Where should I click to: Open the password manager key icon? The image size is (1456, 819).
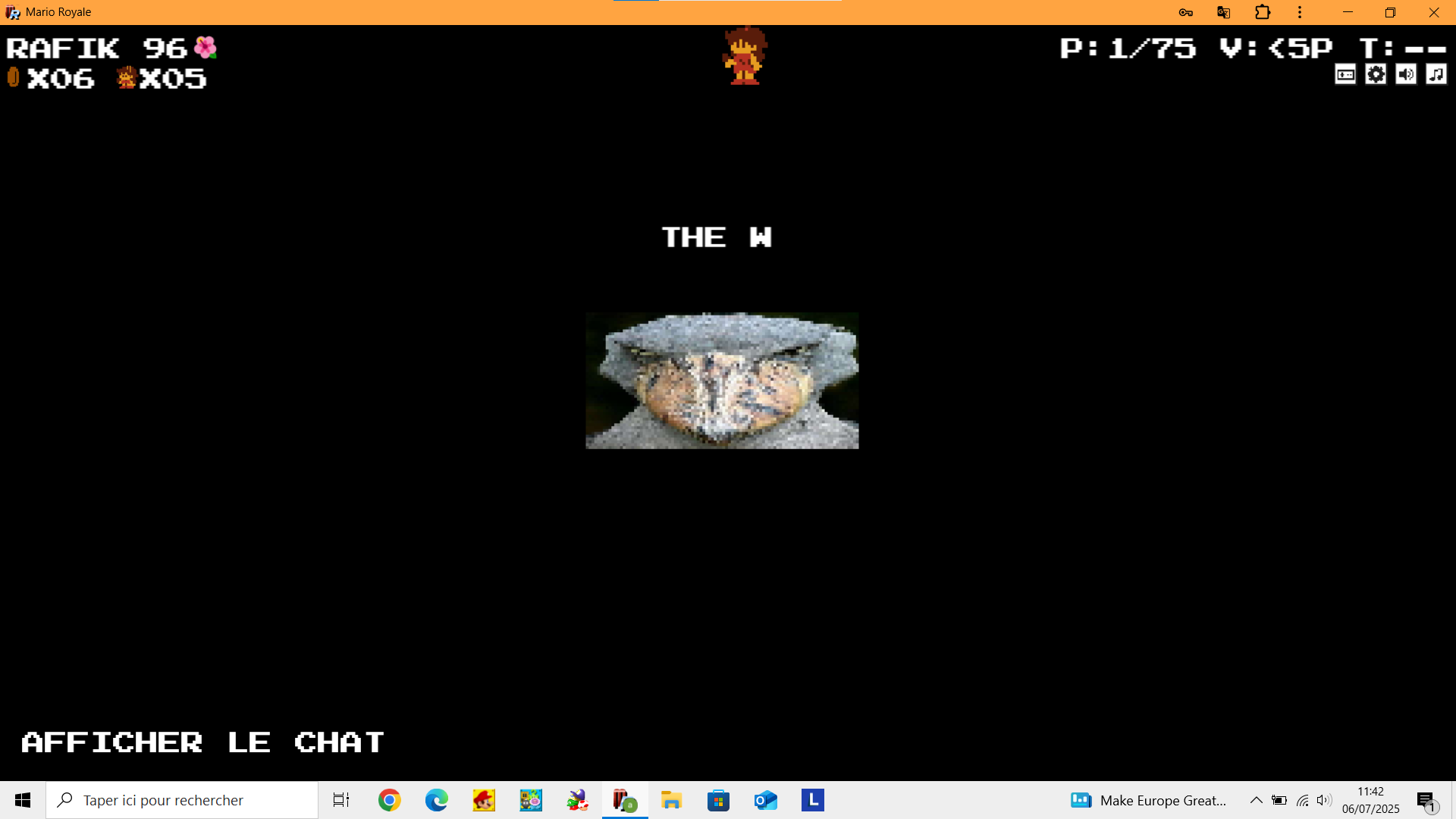click(x=1186, y=12)
